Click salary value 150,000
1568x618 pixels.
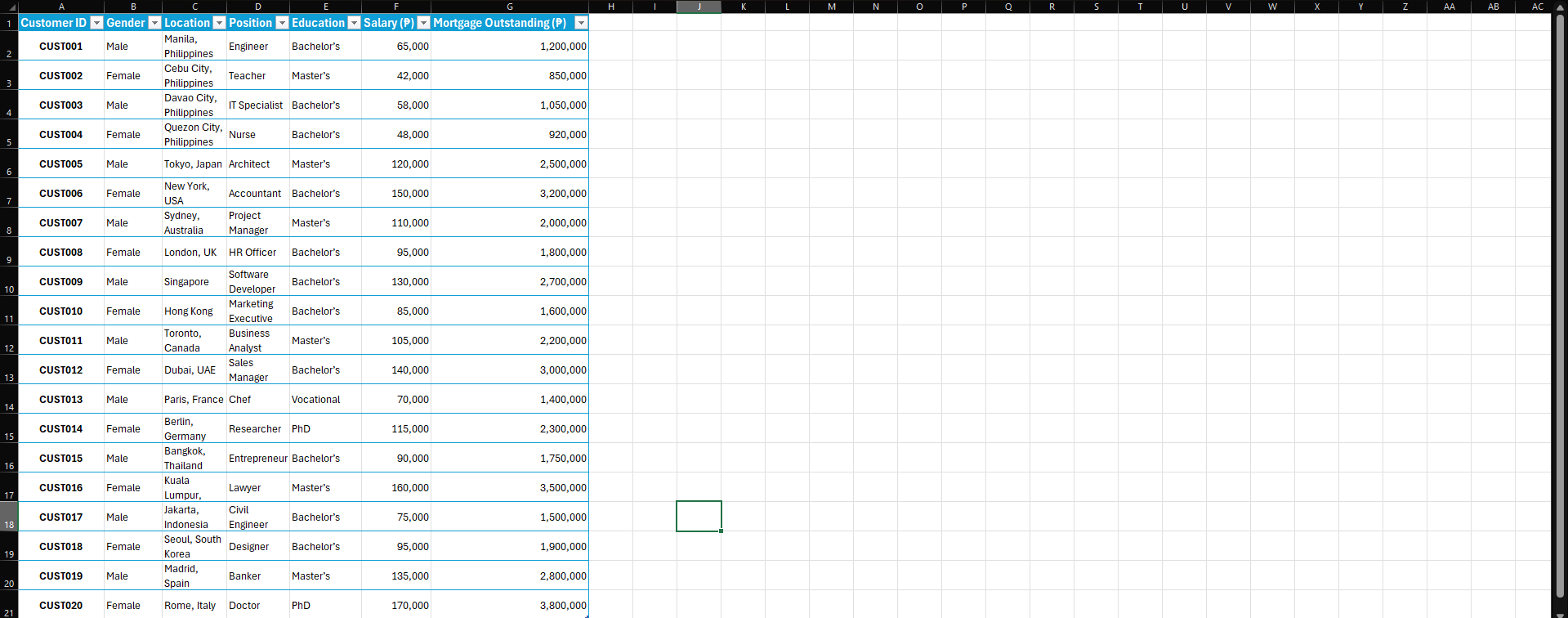click(x=396, y=193)
